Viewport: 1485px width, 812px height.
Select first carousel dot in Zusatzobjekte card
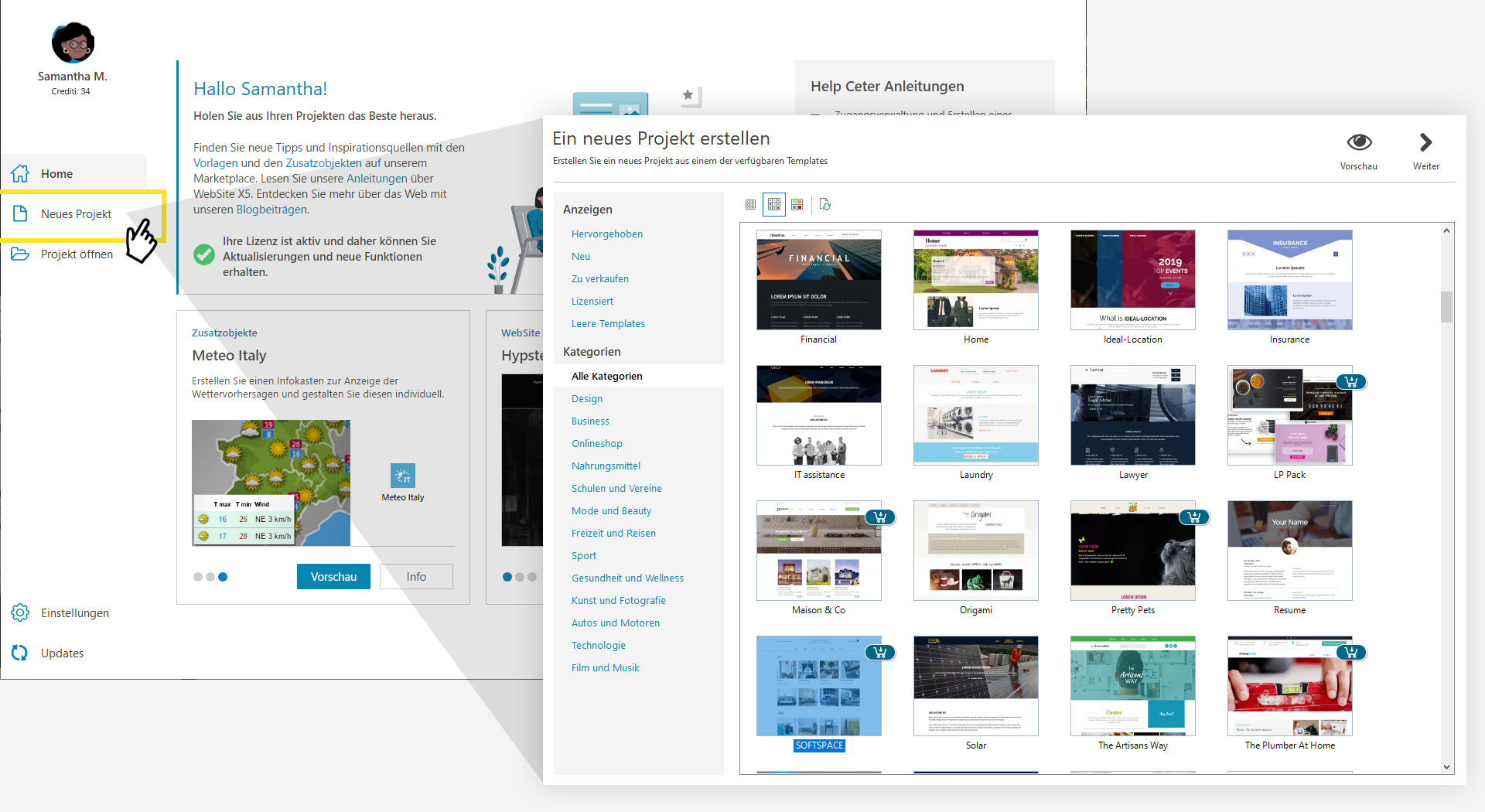(x=198, y=577)
